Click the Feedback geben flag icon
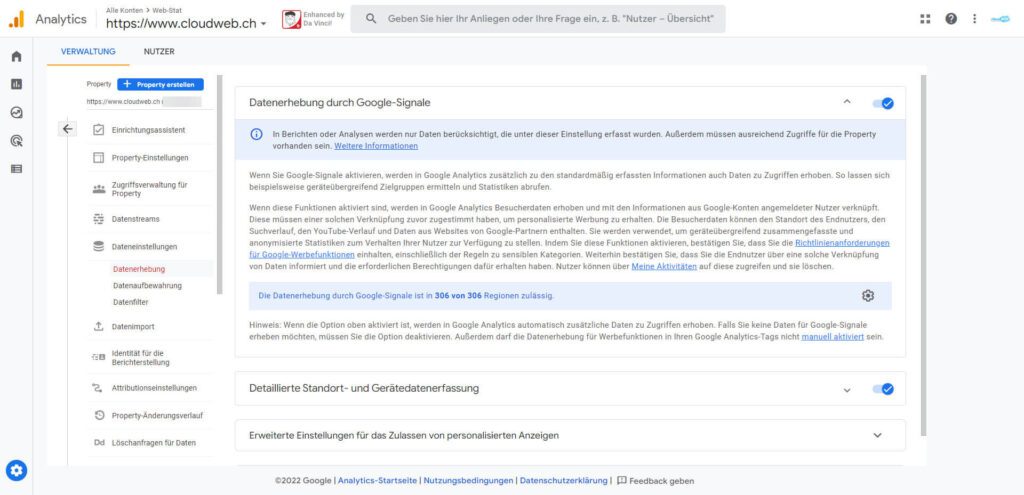This screenshot has width=1024, height=495. [622, 481]
